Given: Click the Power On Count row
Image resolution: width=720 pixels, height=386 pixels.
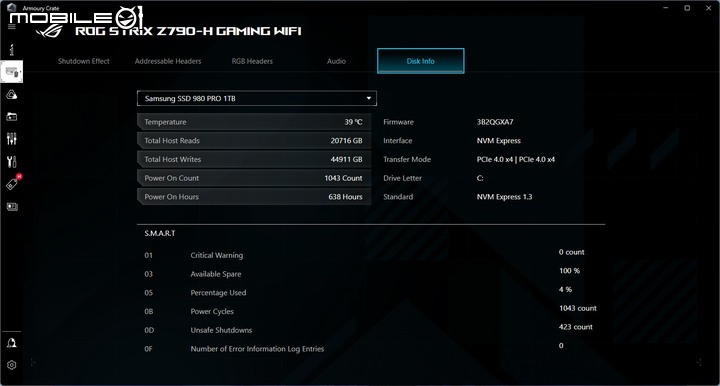Looking at the screenshot, I should pos(254,178).
